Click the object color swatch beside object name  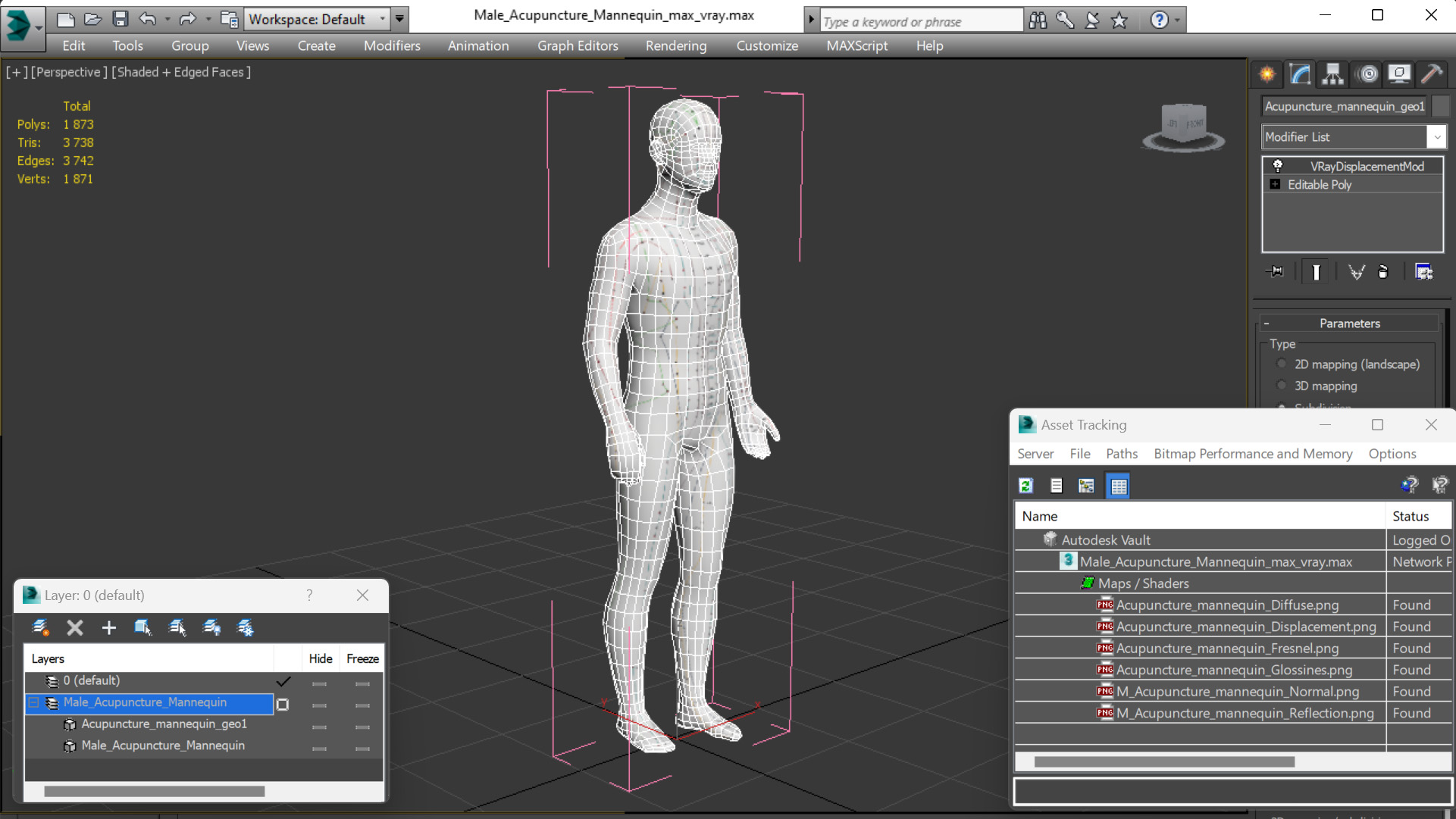tap(1441, 106)
